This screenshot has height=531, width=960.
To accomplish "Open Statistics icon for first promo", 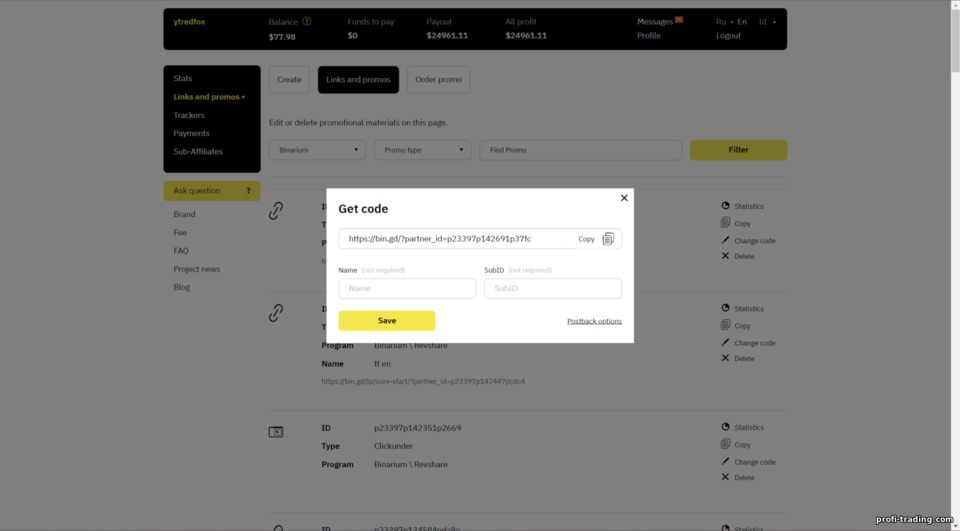I will click(x=726, y=206).
